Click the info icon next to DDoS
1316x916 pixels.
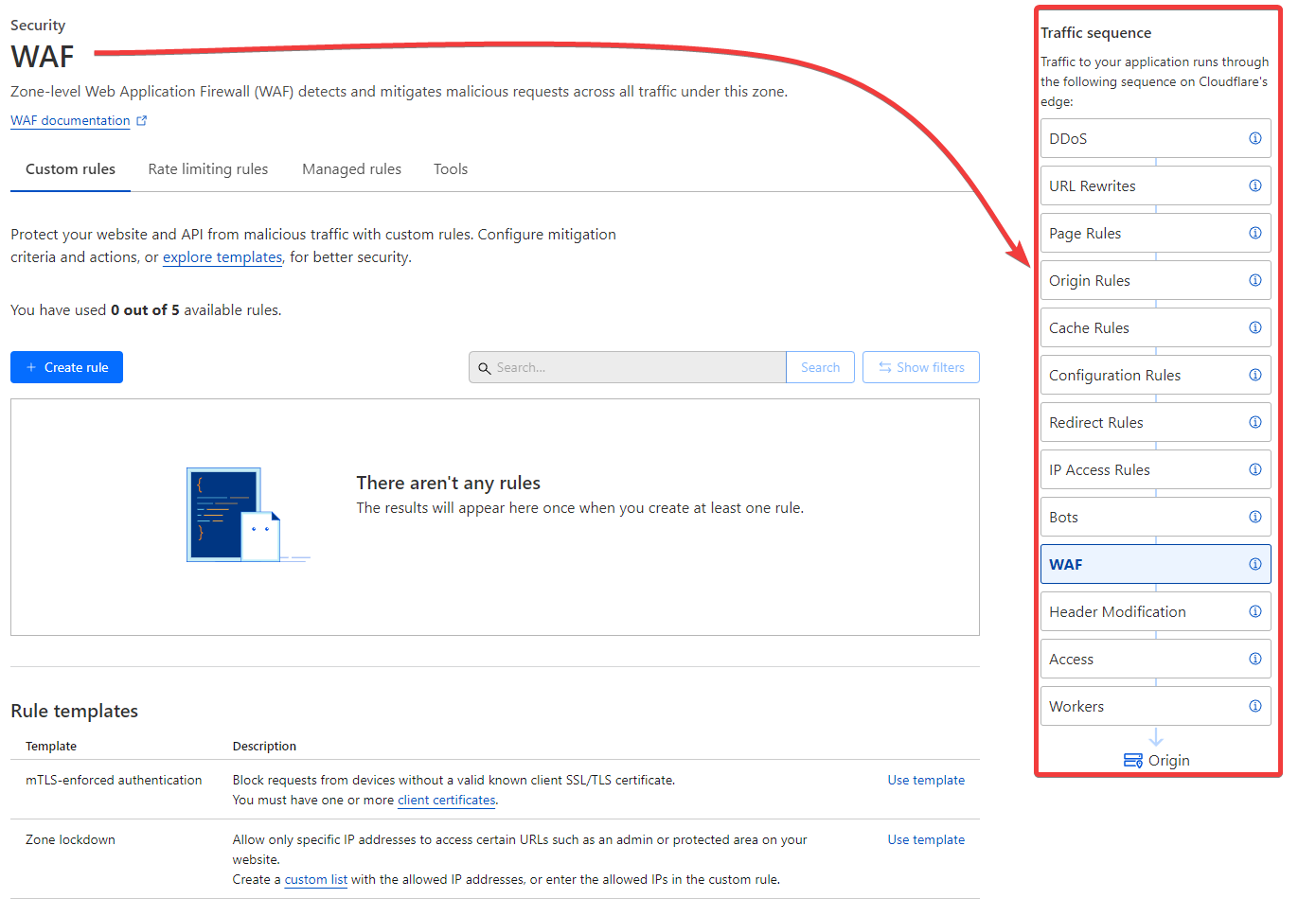1255,138
